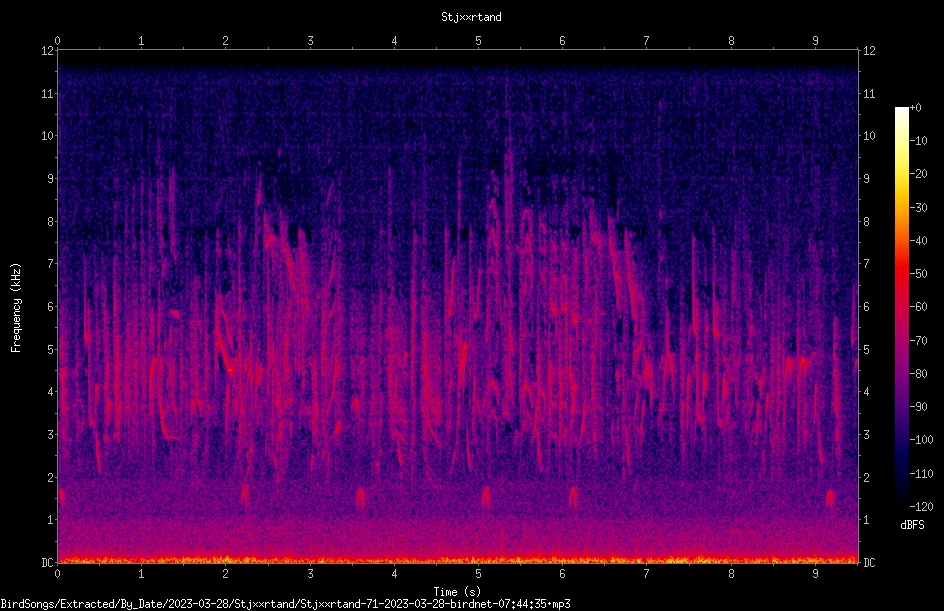
Task: Click the dBFS colorbar label
Action: coord(912,525)
